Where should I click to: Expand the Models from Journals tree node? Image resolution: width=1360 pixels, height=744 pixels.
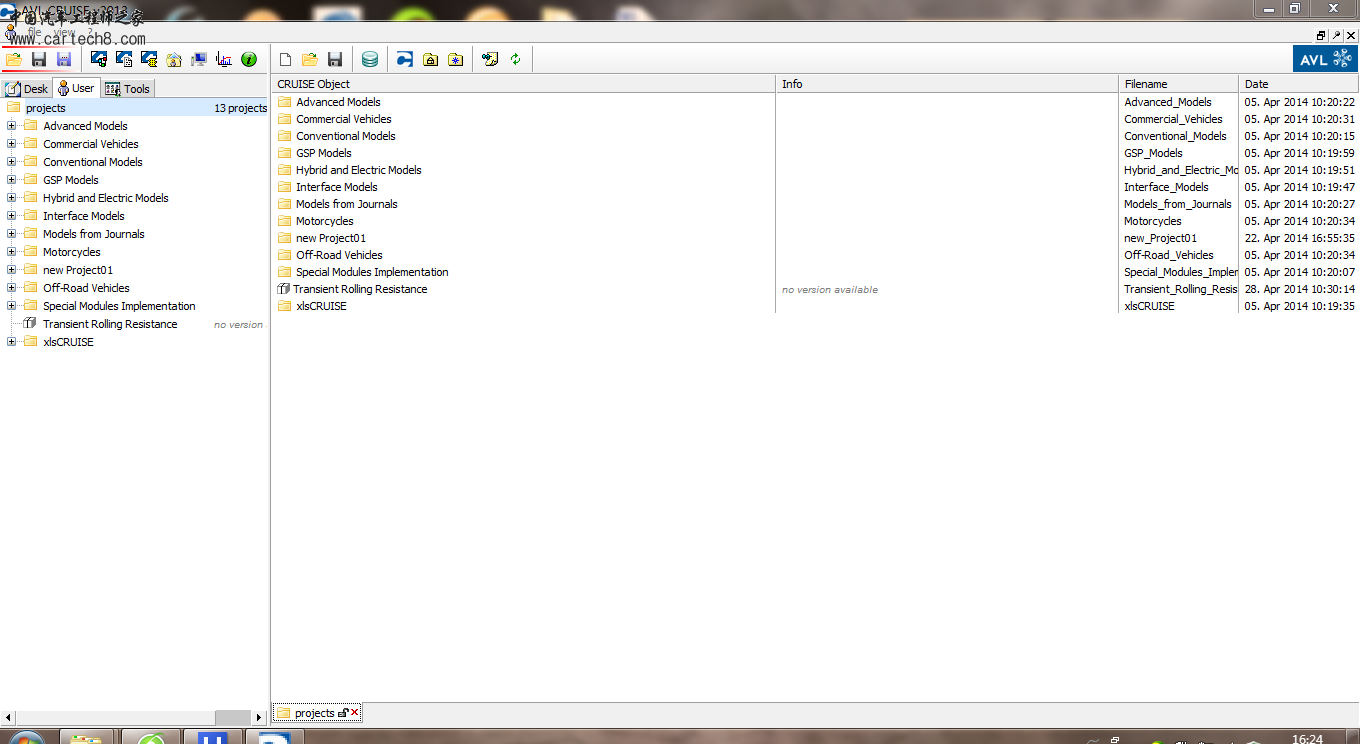12,234
